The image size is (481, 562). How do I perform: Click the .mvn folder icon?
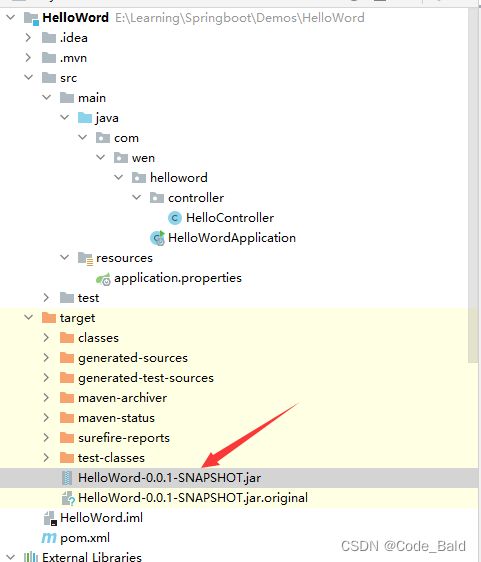[49, 57]
